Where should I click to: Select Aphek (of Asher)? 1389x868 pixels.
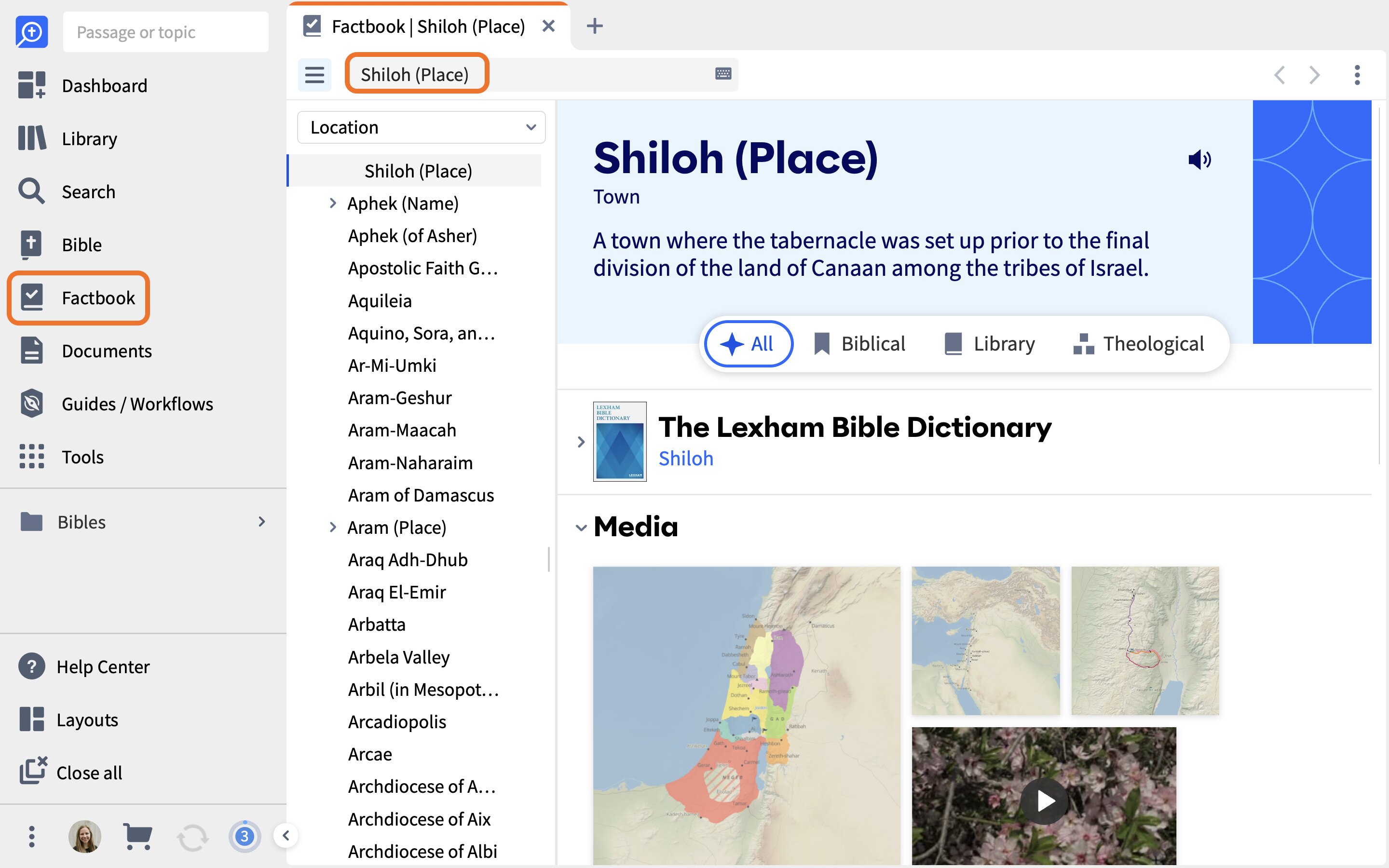(412, 235)
